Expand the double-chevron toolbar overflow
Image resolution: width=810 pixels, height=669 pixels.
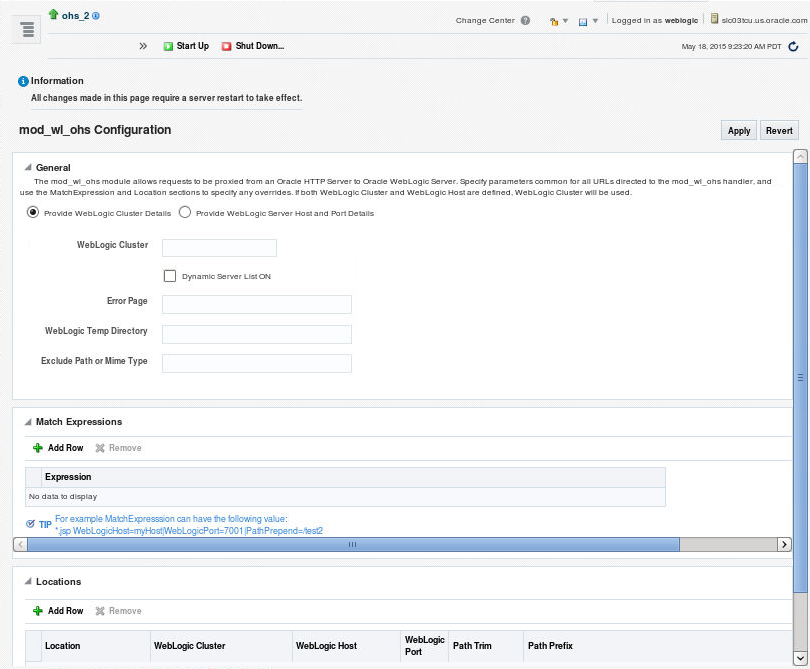tap(143, 46)
